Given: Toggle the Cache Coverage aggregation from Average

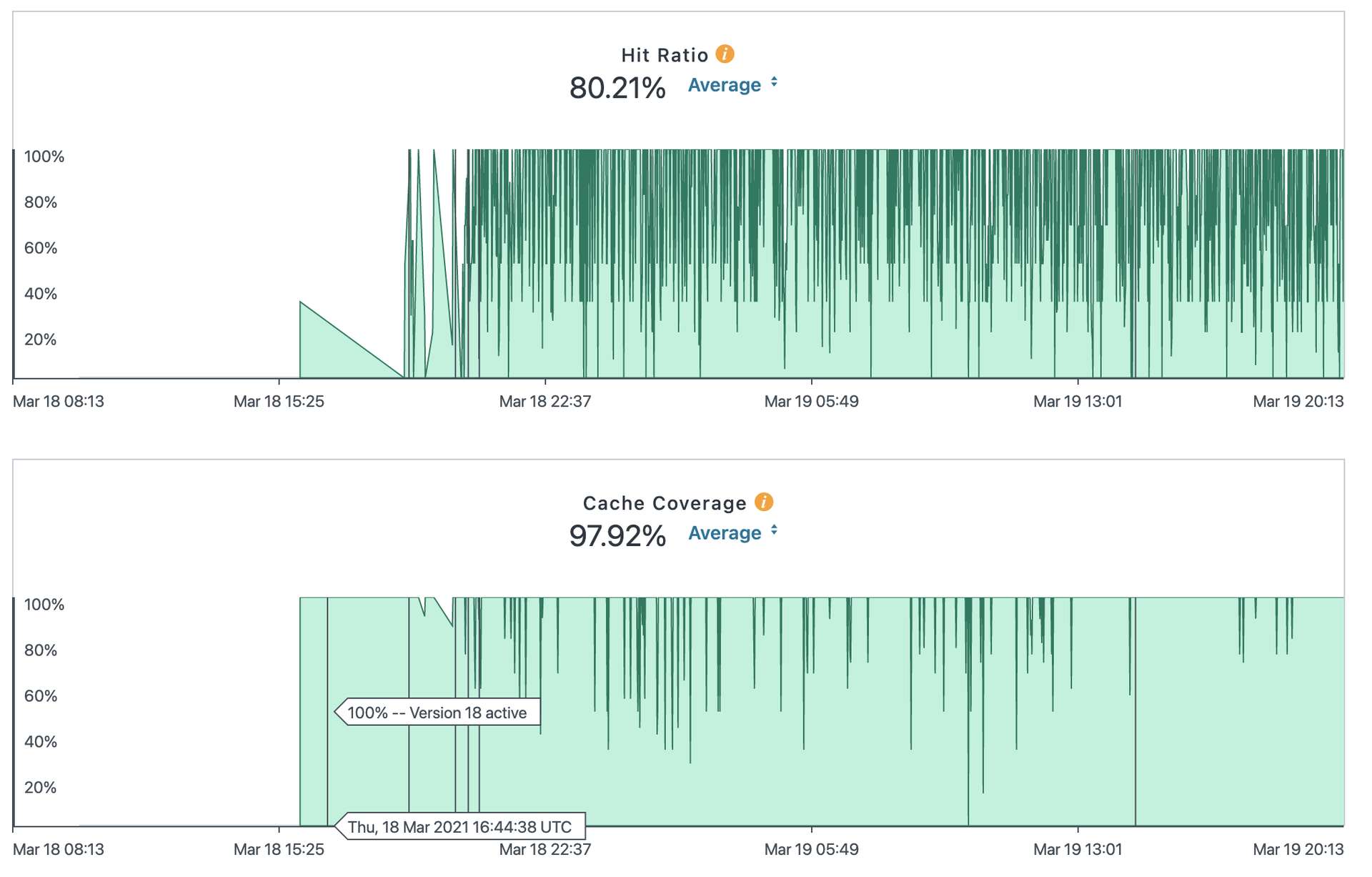Looking at the screenshot, I should point(724,532).
